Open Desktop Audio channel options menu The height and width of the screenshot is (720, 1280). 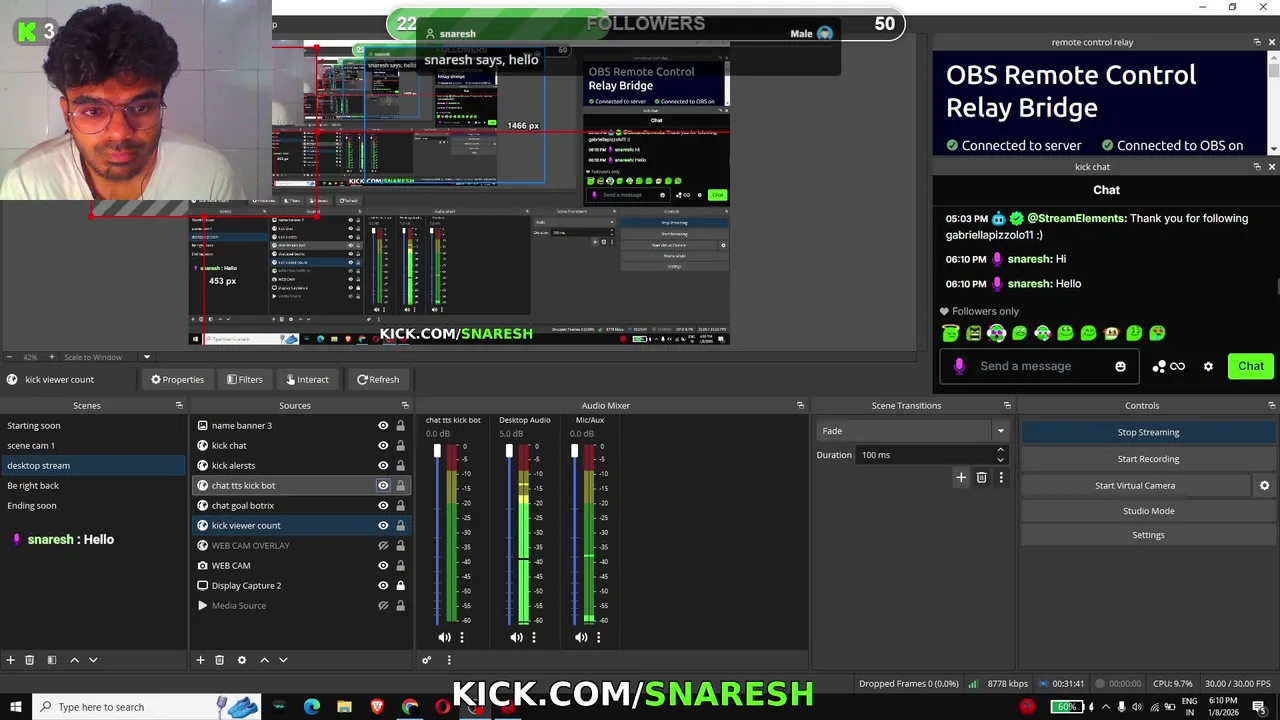(534, 637)
